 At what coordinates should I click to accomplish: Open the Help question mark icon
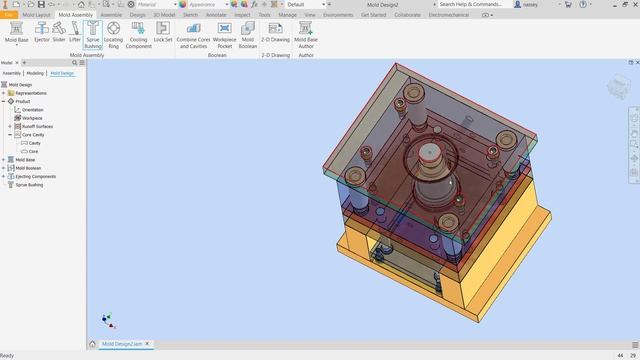pos(583,4)
